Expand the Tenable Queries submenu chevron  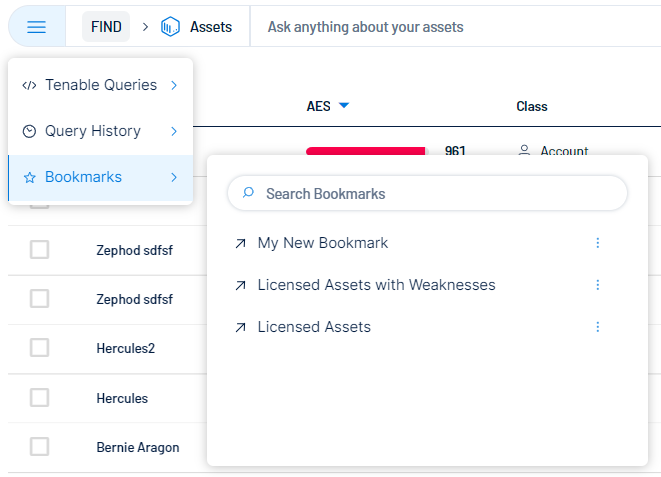pyautogui.click(x=174, y=86)
